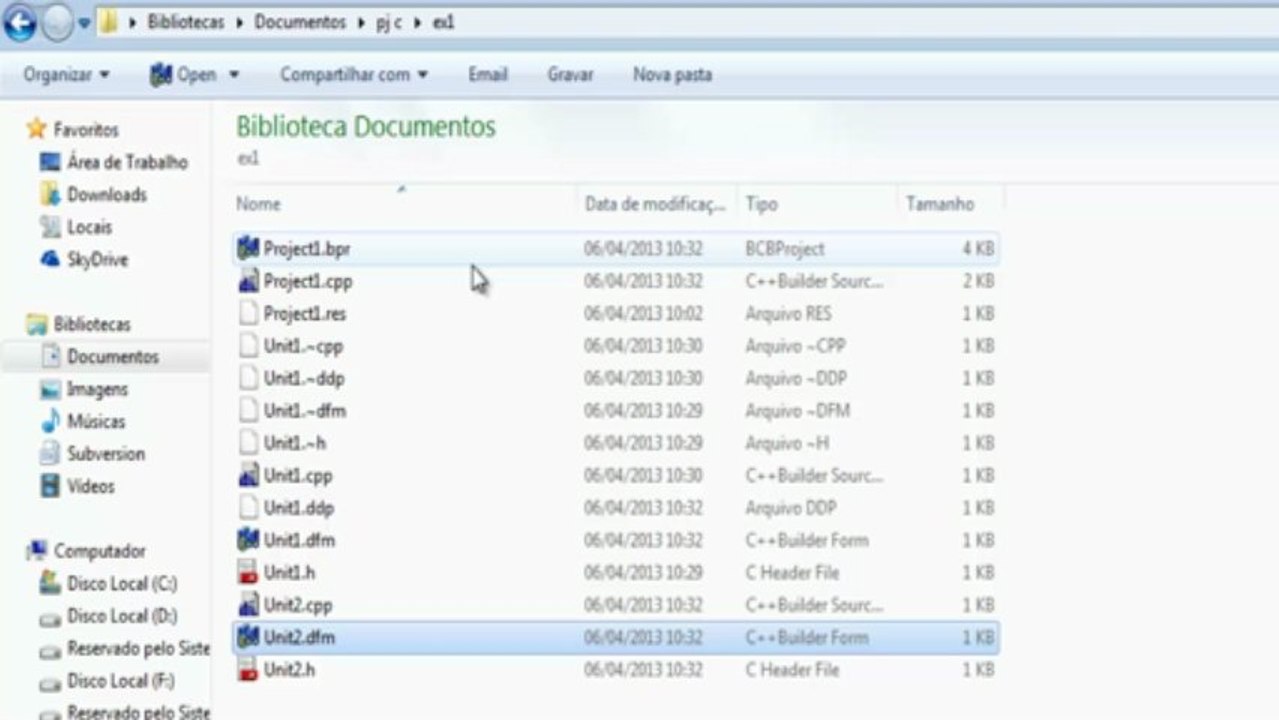
Task: Open the Compartilhar com dropdown
Action: (x=354, y=74)
